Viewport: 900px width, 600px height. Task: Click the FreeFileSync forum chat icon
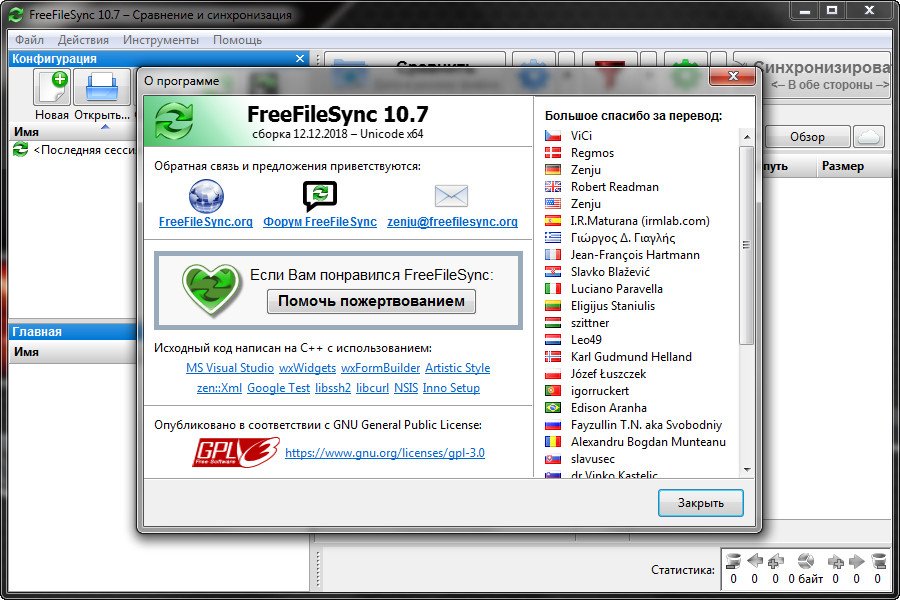tap(320, 196)
